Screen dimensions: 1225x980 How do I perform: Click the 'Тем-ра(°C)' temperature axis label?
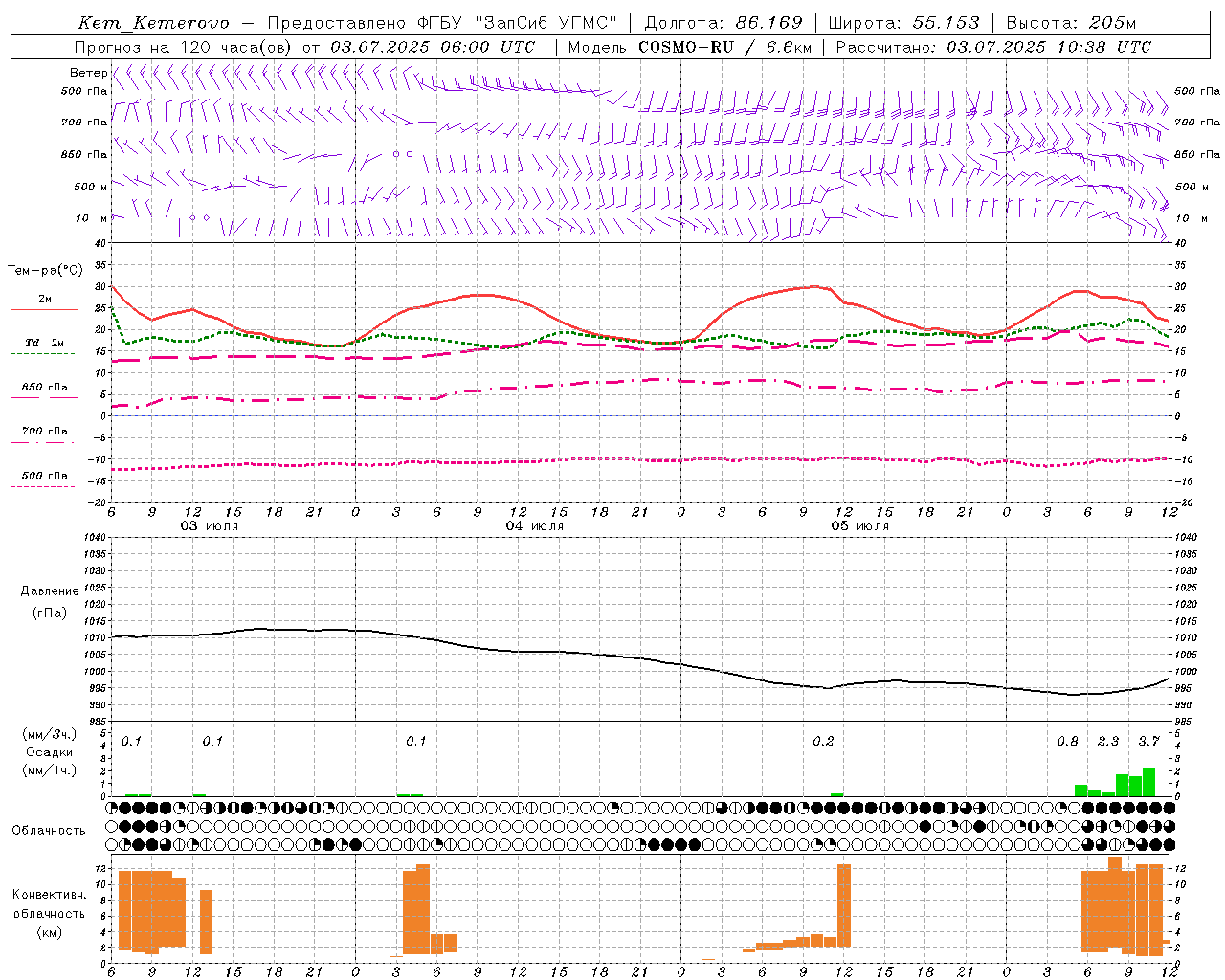(x=45, y=271)
